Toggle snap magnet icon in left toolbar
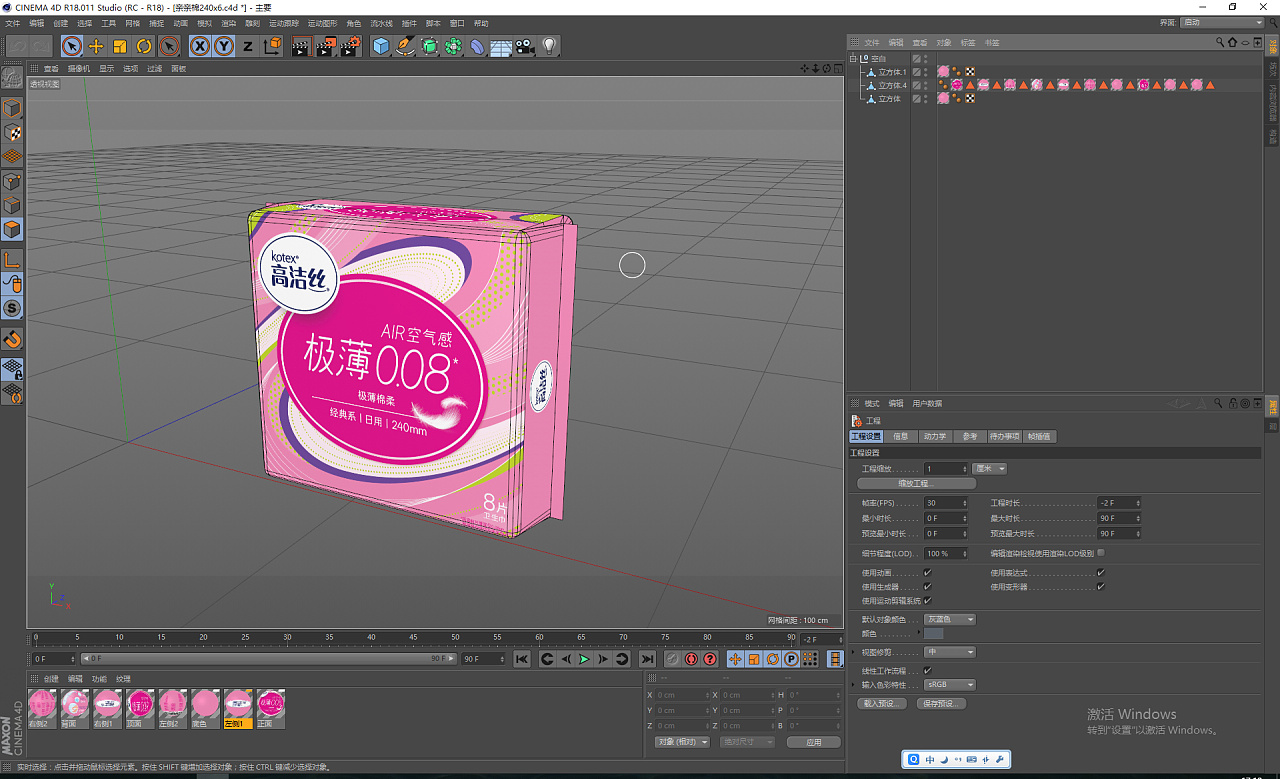Screen dimensions: 1280x779 [12, 339]
